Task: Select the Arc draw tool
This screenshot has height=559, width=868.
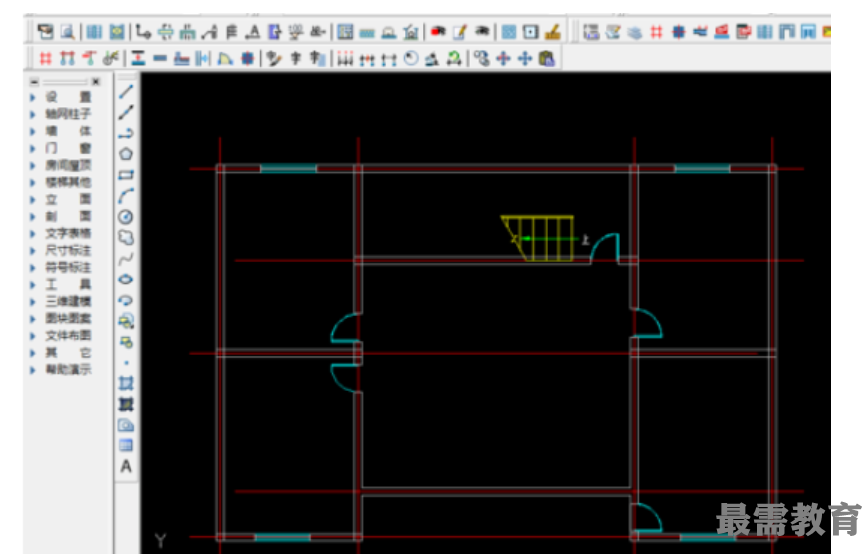Action: (126, 196)
